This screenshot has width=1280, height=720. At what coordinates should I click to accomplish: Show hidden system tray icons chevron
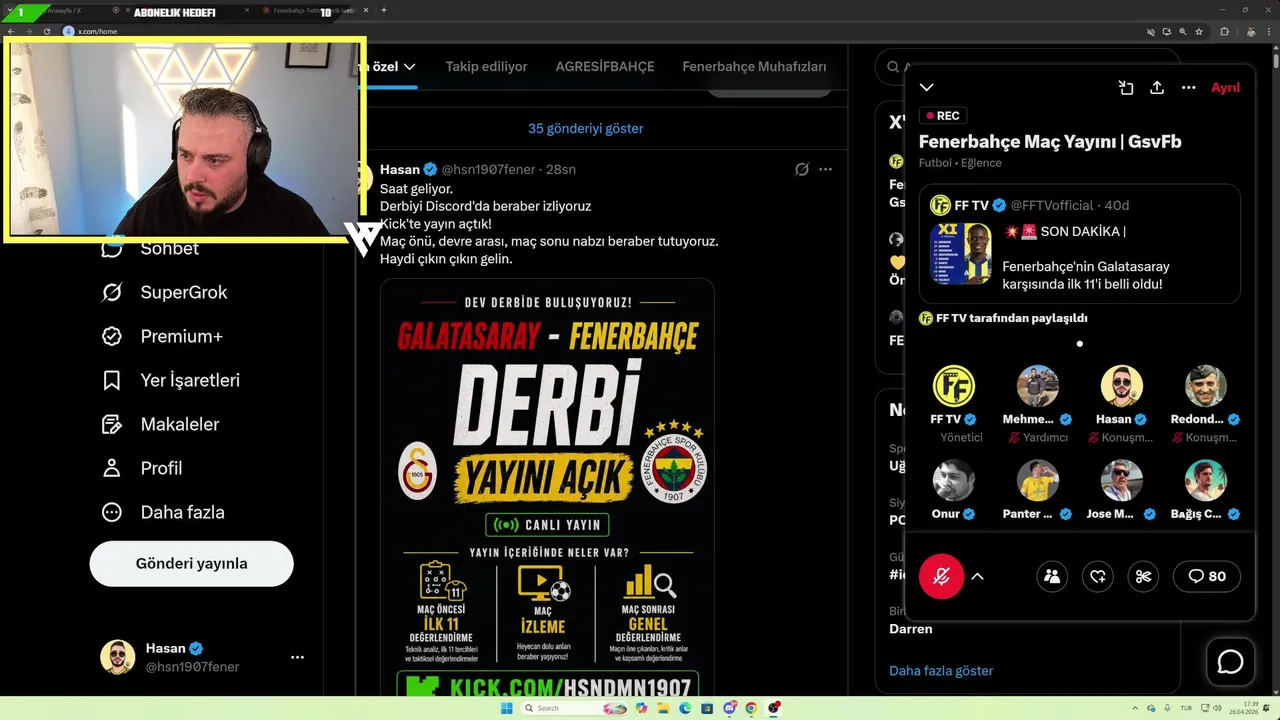click(1135, 708)
